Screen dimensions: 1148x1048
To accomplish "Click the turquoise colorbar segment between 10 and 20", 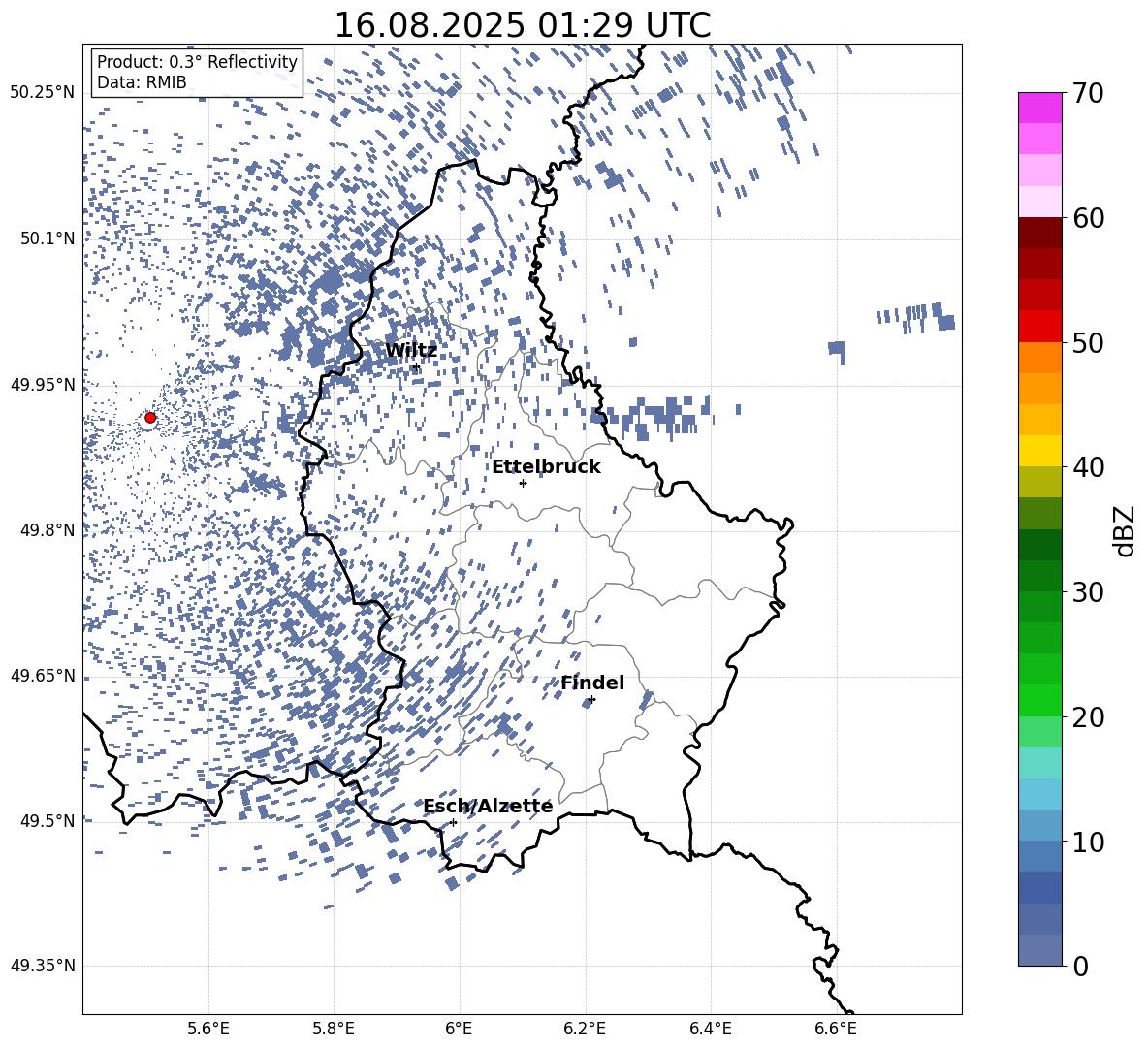I will pos(1040,763).
